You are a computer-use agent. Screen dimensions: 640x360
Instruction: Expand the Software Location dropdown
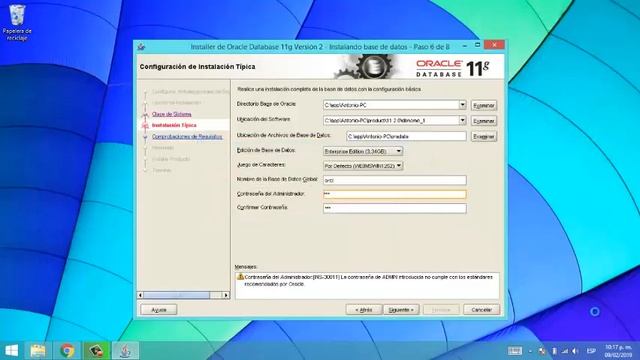462,120
